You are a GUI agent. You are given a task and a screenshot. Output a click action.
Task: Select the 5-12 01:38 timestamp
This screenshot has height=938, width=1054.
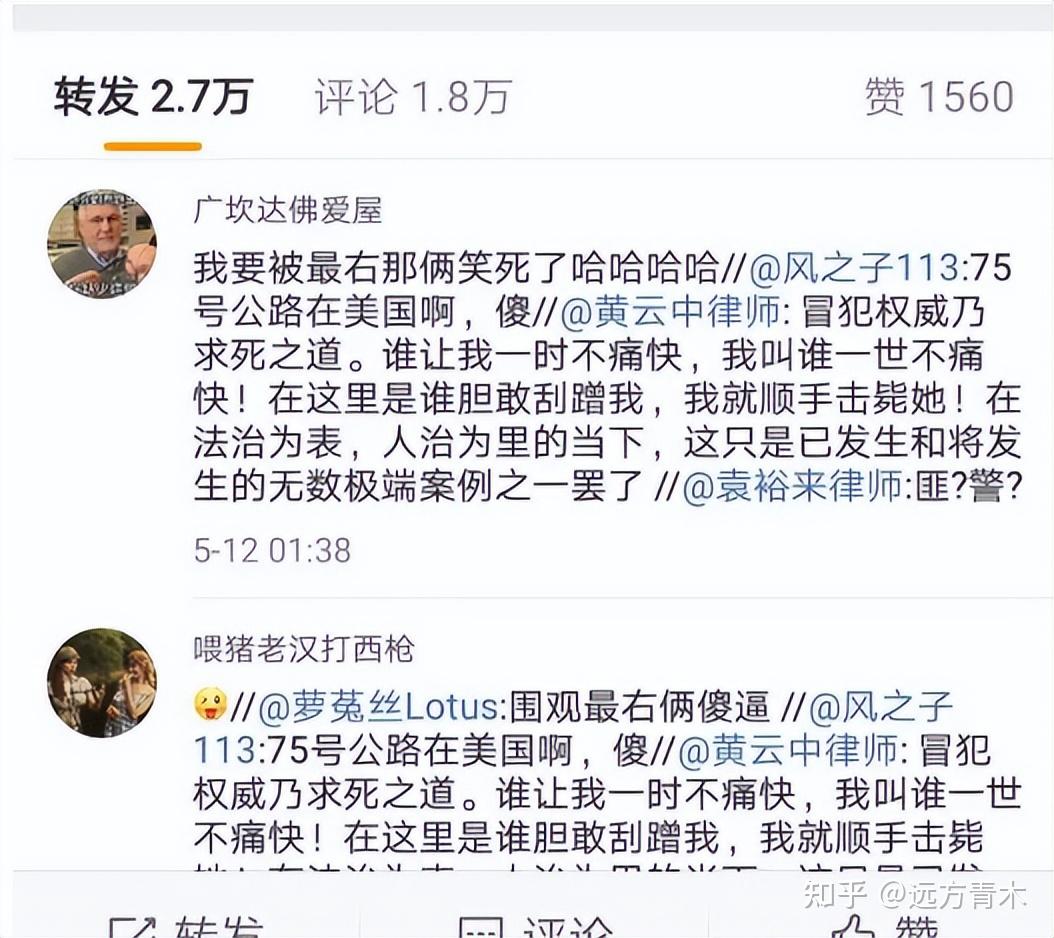click(272, 550)
